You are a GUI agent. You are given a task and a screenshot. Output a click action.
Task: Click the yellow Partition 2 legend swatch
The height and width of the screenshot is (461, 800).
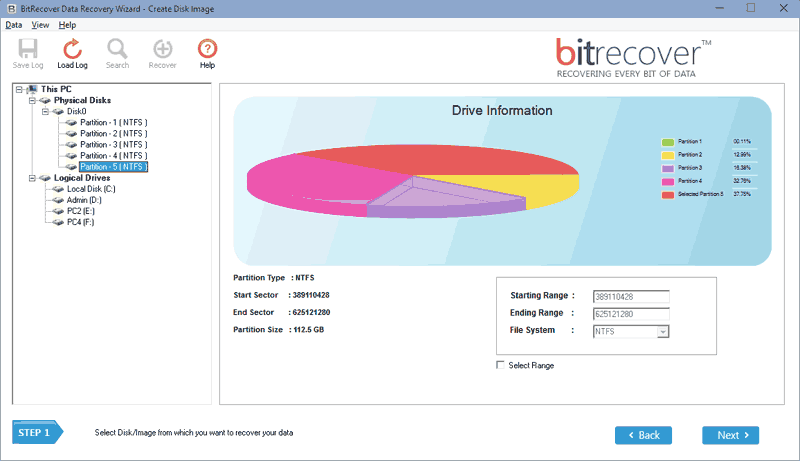668,156
